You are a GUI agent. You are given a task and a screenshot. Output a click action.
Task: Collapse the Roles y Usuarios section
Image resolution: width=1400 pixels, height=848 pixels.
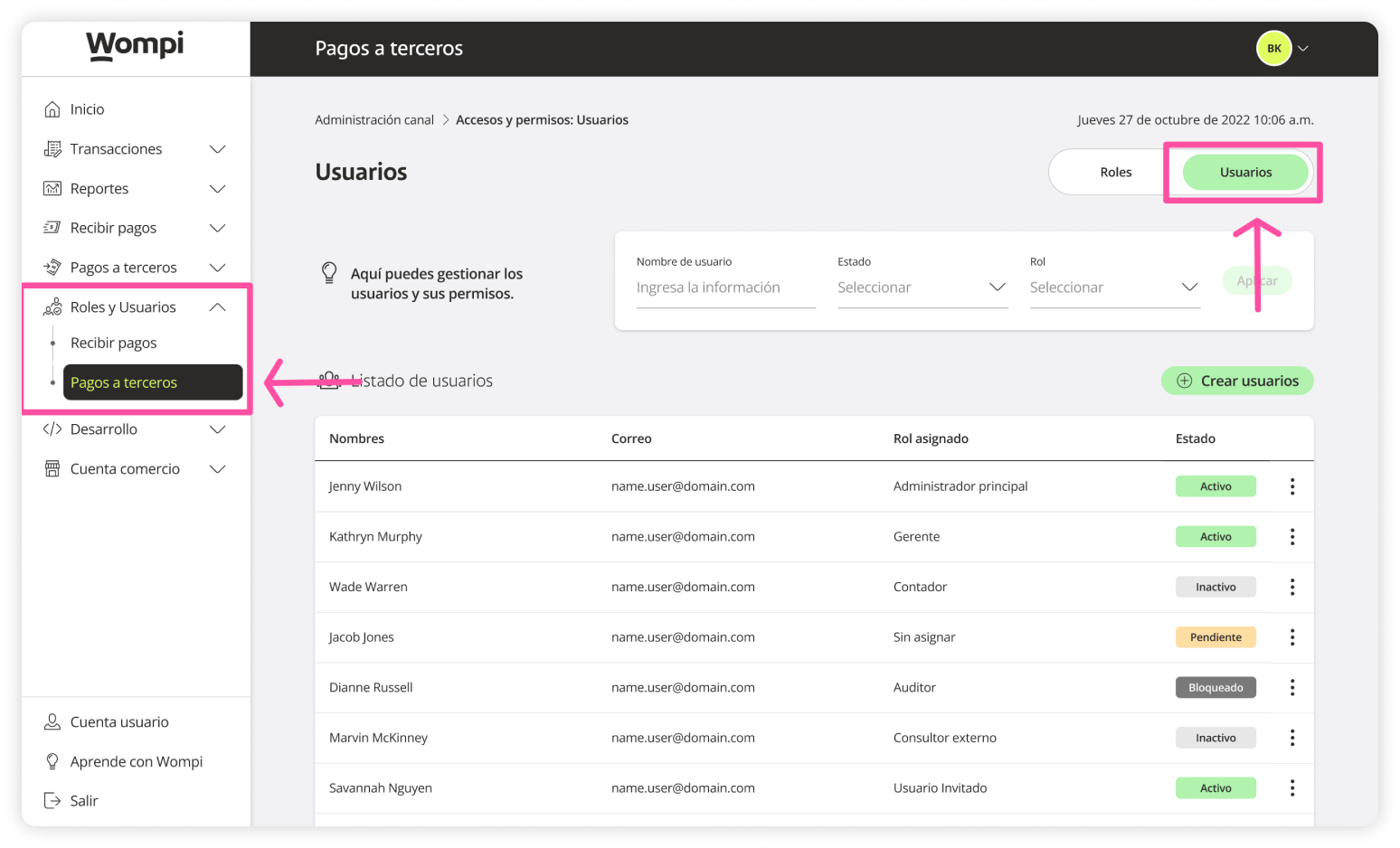click(x=217, y=306)
